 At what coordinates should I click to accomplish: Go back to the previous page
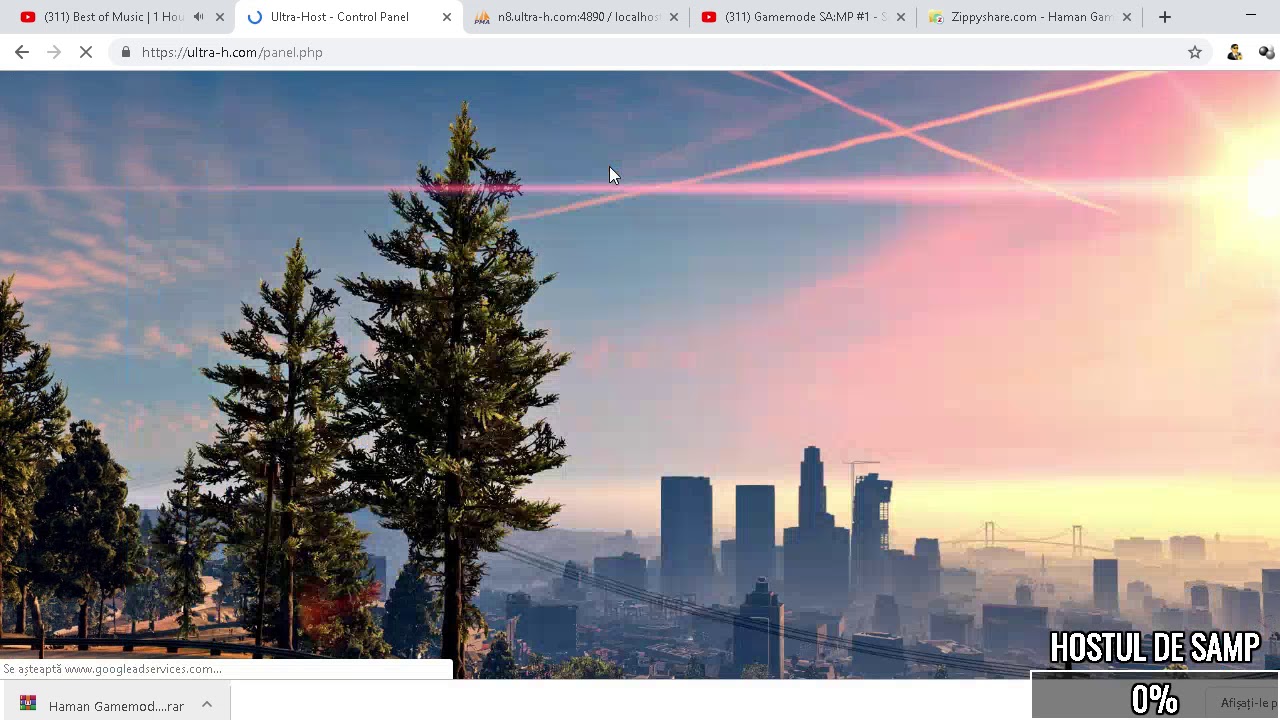coord(22,52)
